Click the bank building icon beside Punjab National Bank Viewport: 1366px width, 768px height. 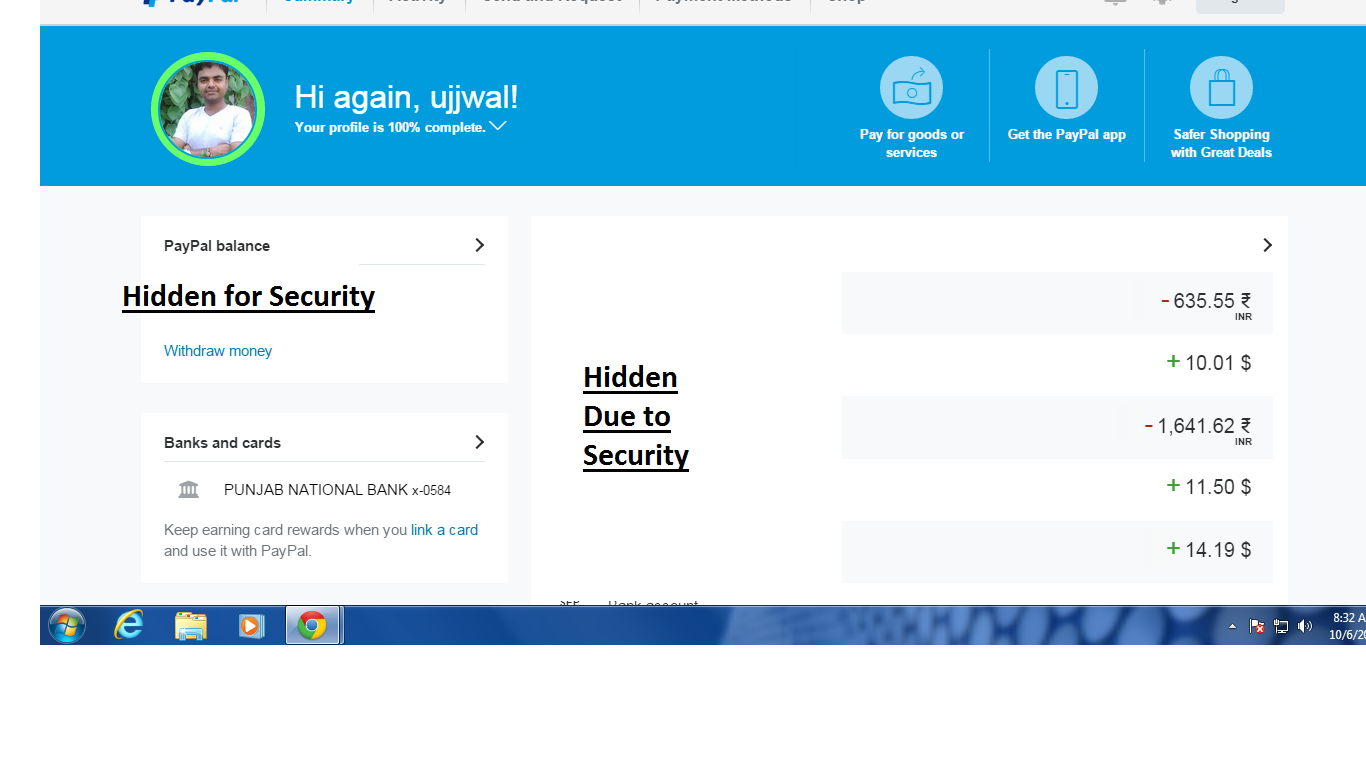pos(188,489)
